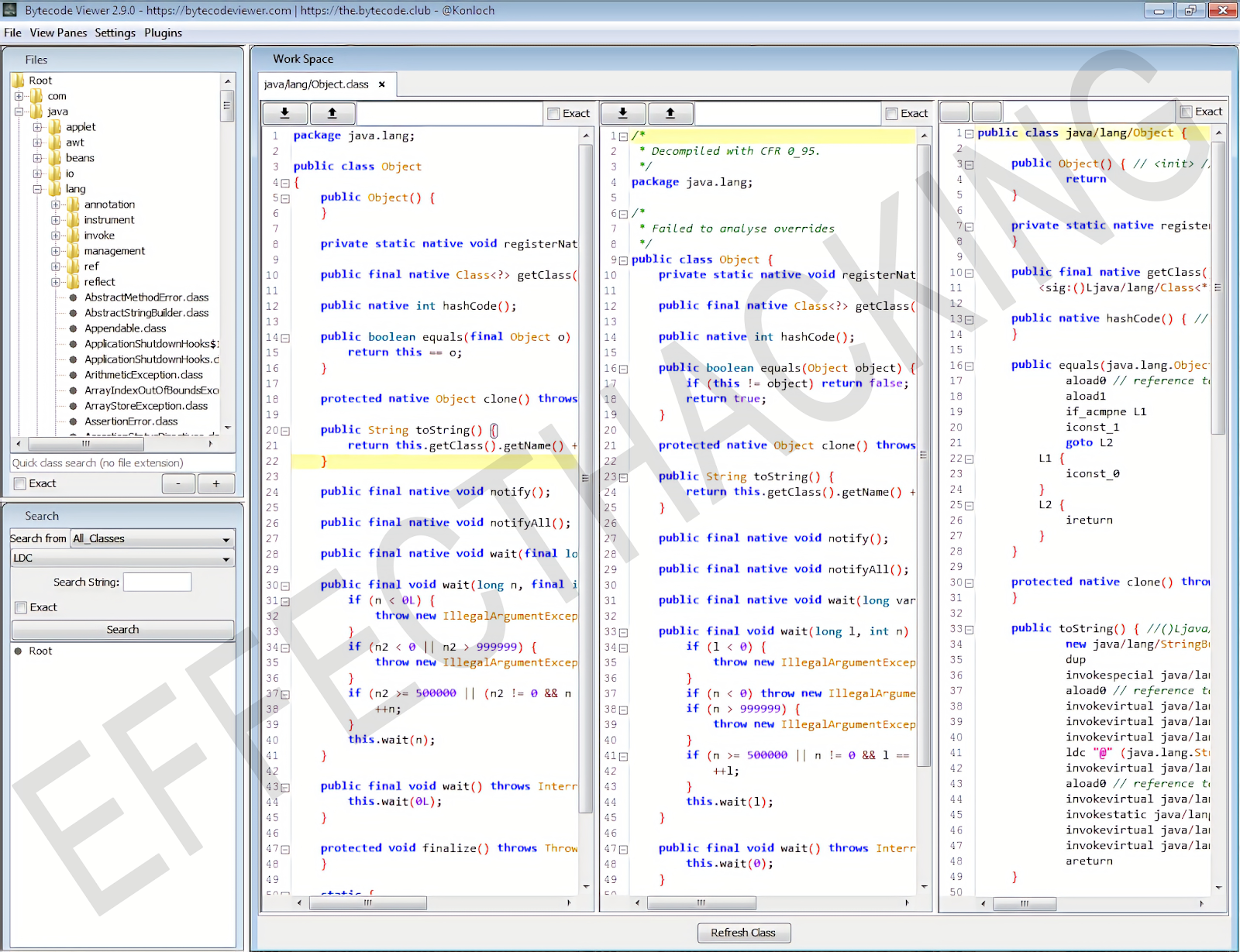
Task: Expand the applet tree node
Action: tap(37, 127)
